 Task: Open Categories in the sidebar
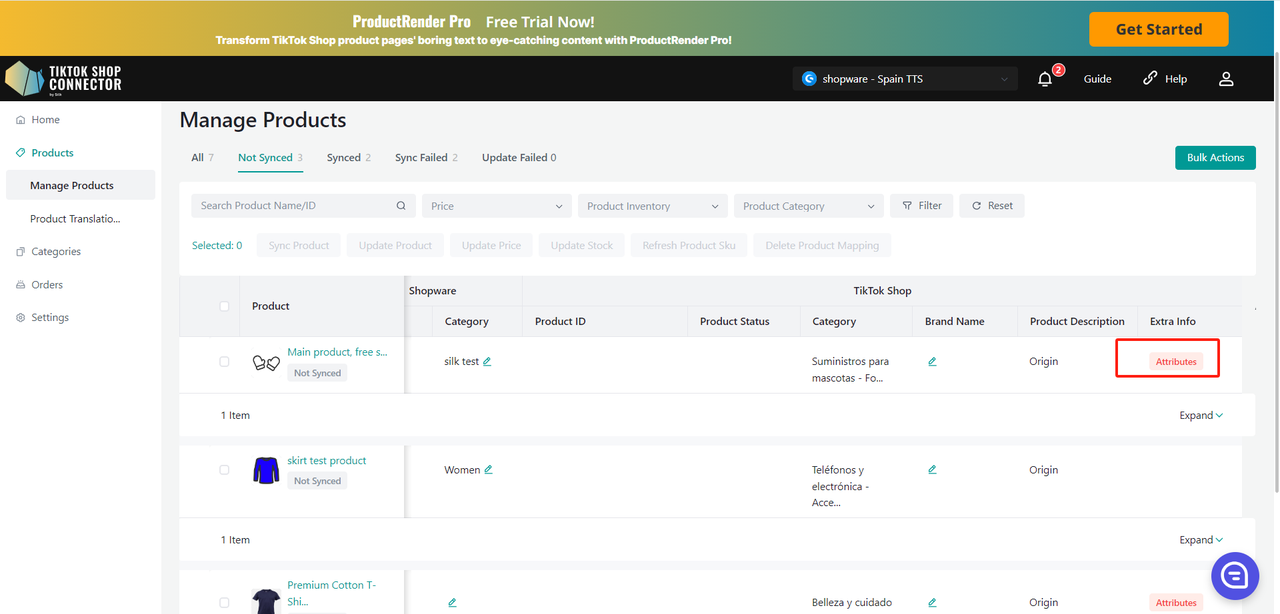click(56, 252)
